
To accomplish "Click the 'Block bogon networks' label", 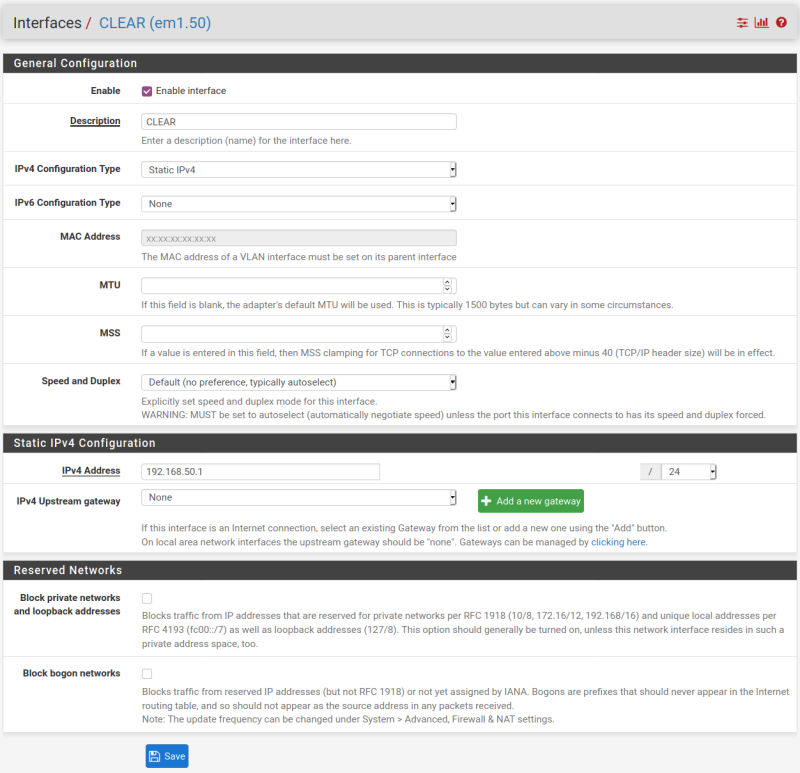I will click(71, 674).
